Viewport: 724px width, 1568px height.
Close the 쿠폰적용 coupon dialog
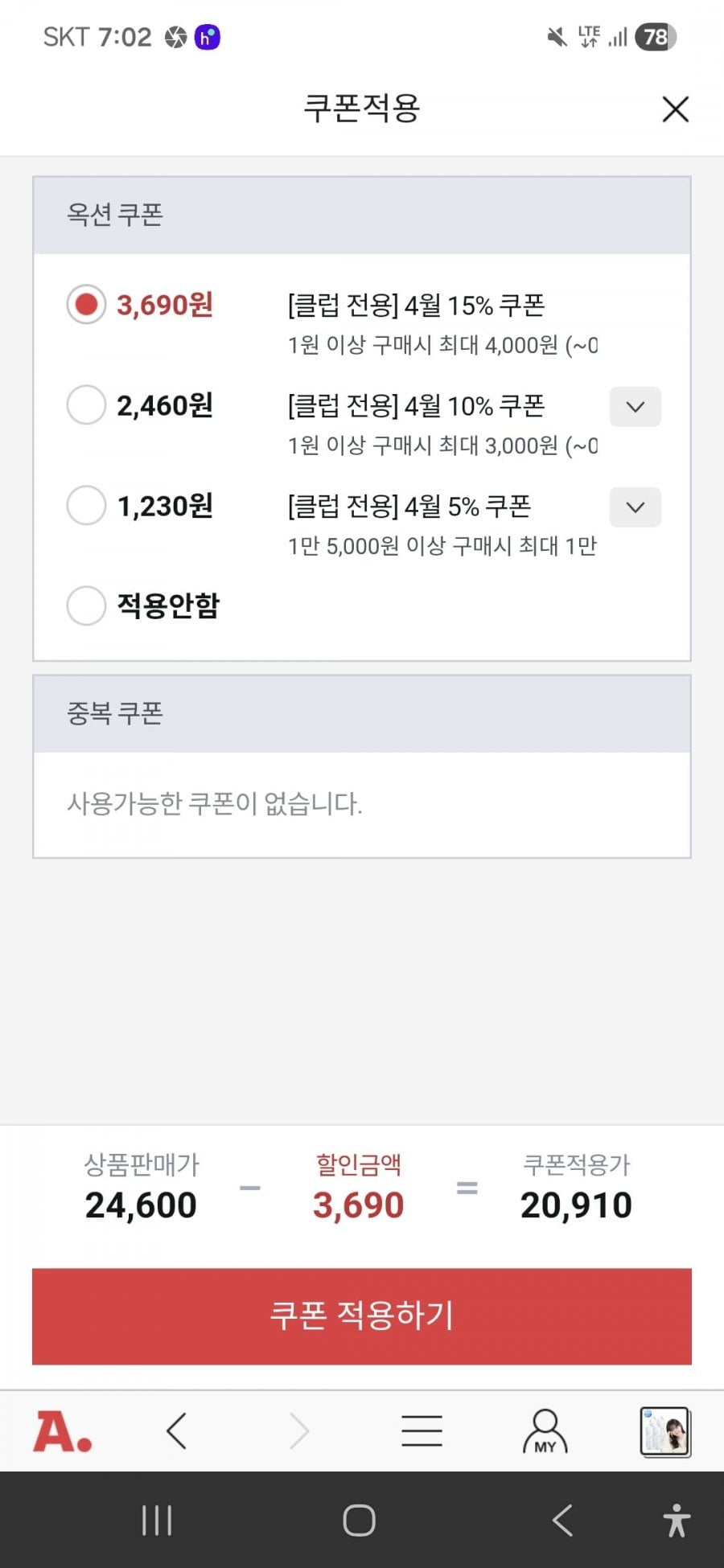(675, 109)
